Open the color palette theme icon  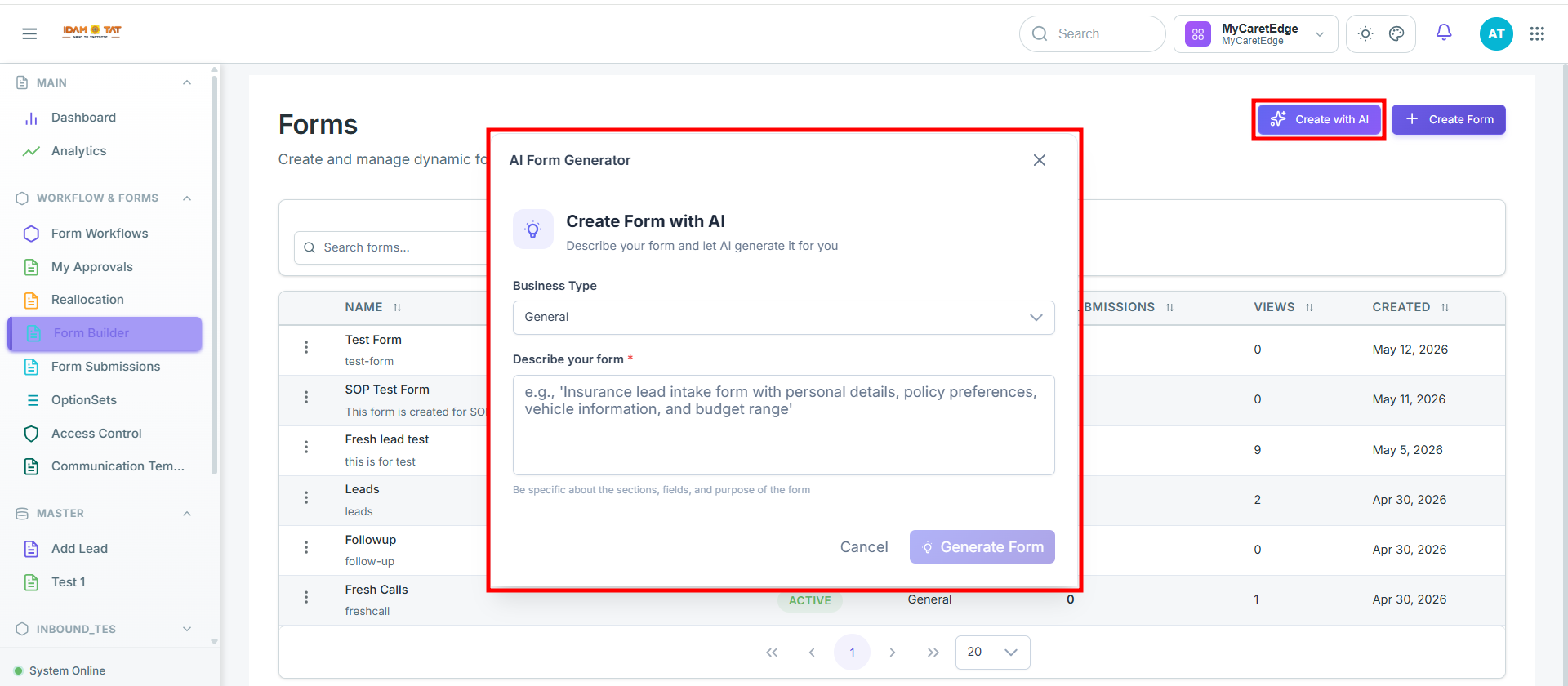pyautogui.click(x=1396, y=33)
